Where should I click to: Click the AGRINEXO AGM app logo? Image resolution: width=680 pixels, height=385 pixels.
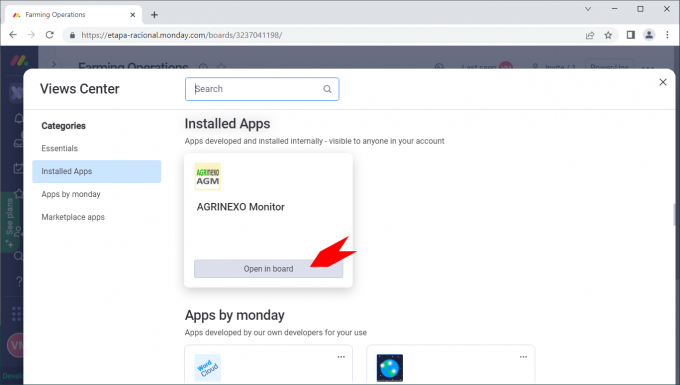tap(208, 176)
